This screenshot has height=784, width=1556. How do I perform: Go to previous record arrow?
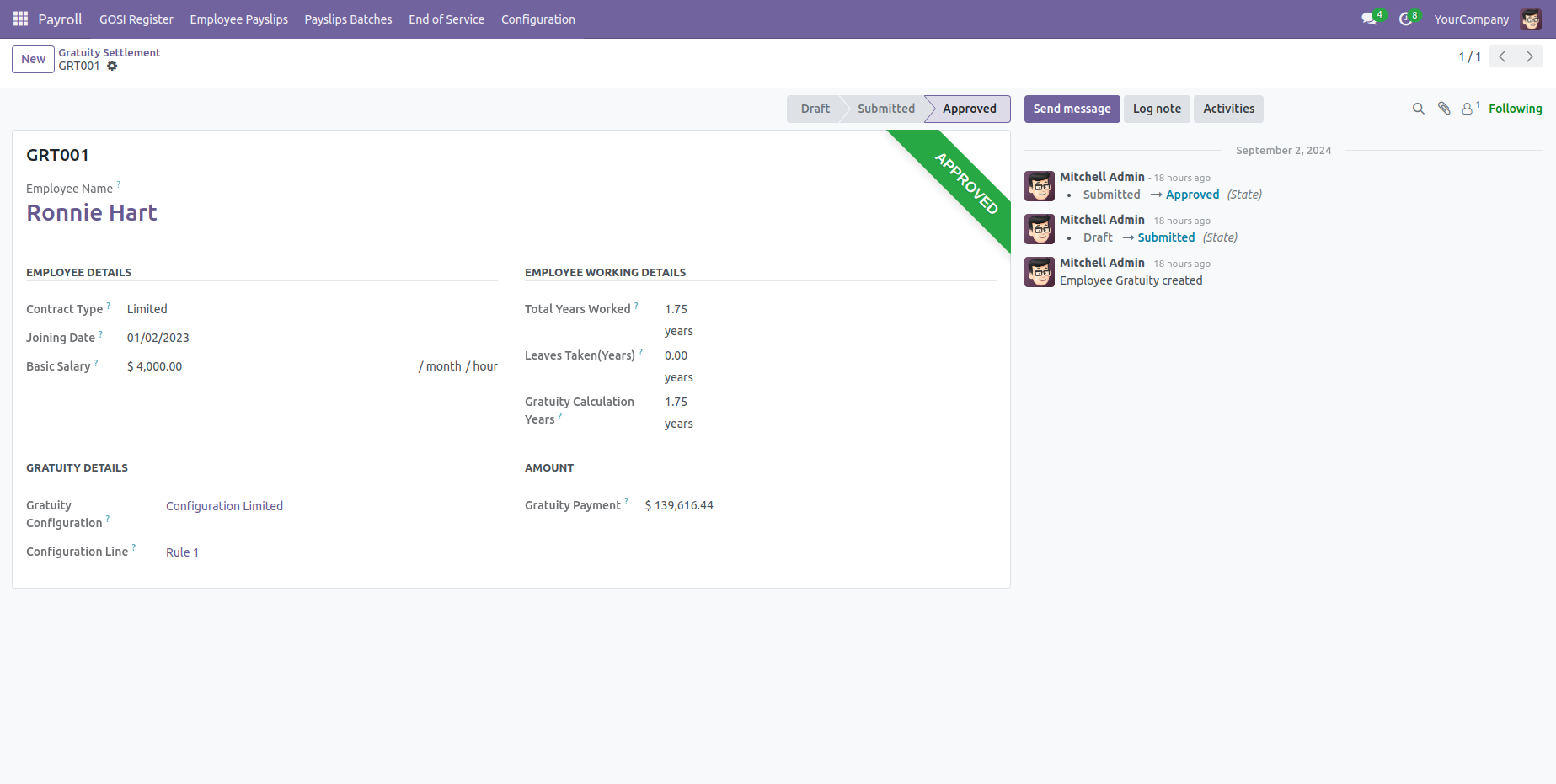(1502, 56)
